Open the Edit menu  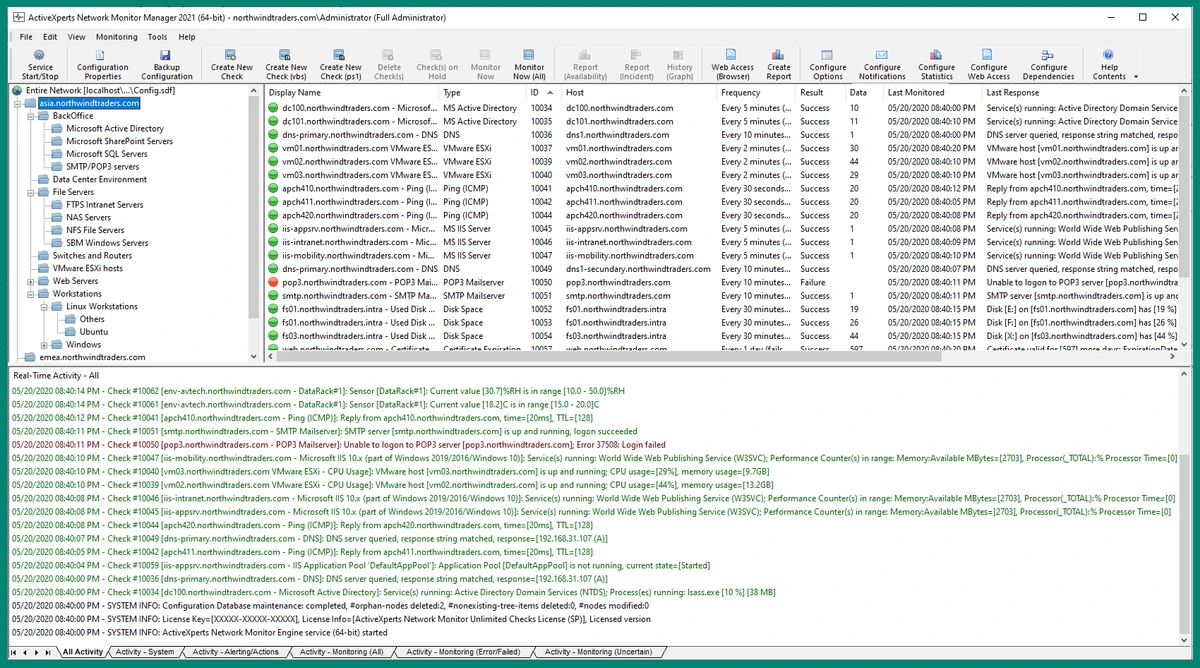click(x=49, y=37)
